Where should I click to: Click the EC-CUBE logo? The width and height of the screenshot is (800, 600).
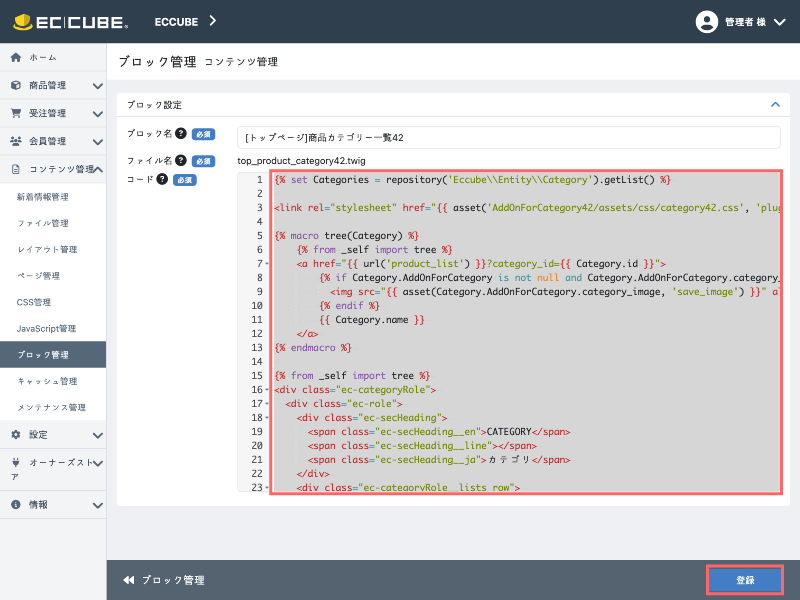coord(70,22)
